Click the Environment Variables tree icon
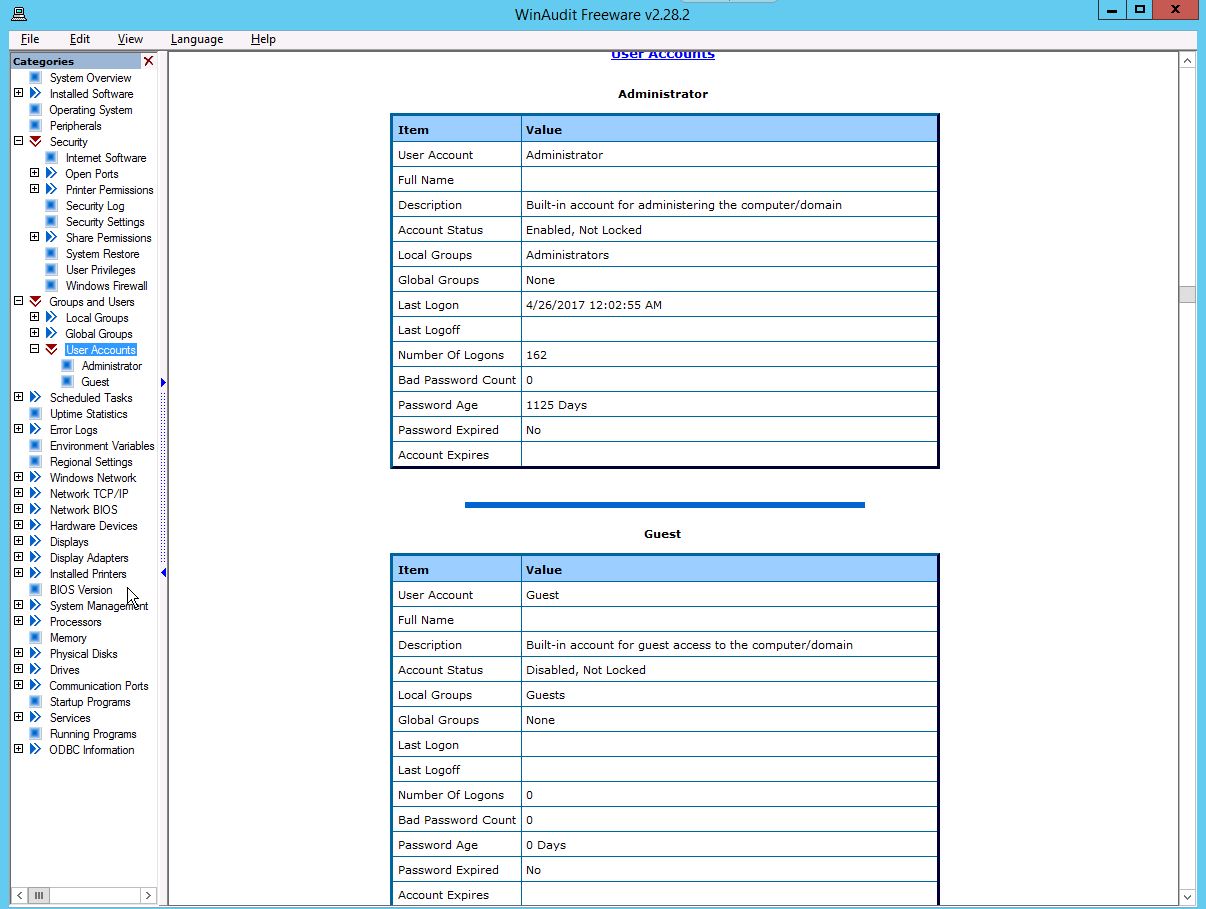The height and width of the screenshot is (909, 1206). pyautogui.click(x=35, y=446)
